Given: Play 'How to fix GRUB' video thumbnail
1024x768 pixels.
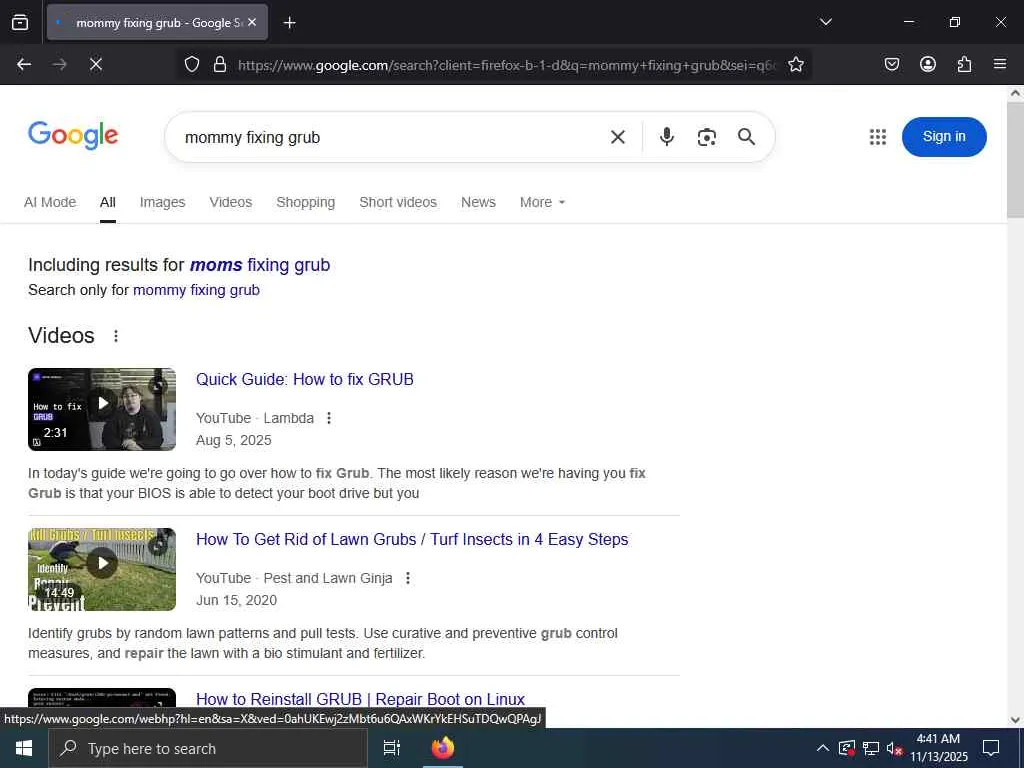Looking at the screenshot, I should click(102, 409).
